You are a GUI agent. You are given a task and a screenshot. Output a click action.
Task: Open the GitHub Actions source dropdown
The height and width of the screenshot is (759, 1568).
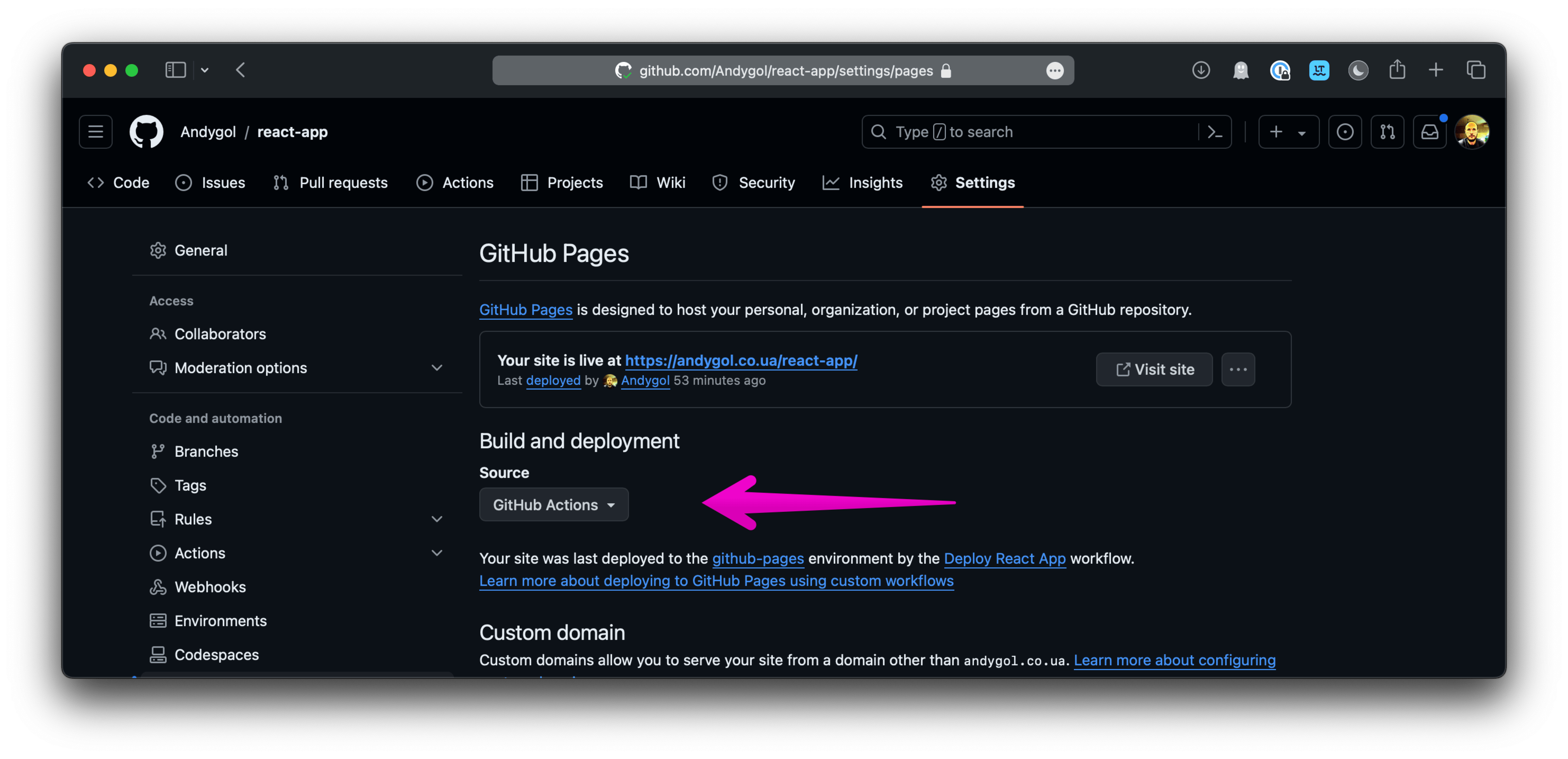pos(554,504)
